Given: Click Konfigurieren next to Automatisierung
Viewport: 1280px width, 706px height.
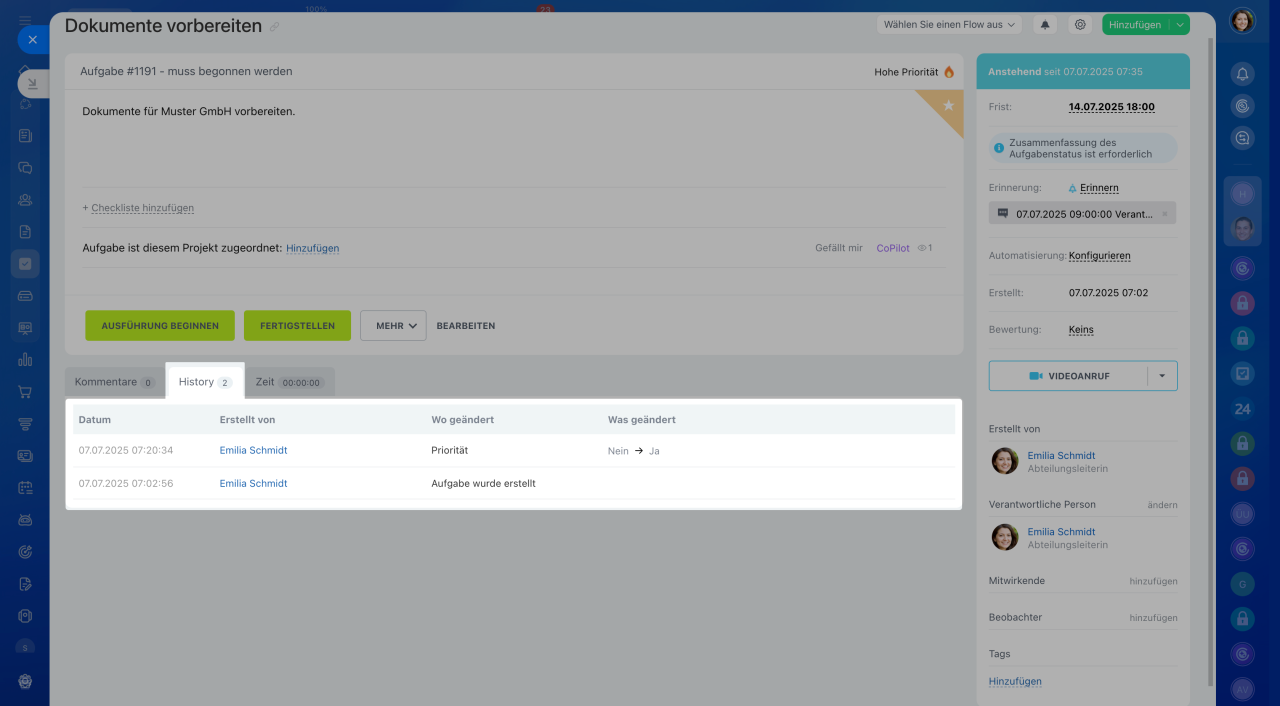Looking at the screenshot, I should [x=1100, y=256].
